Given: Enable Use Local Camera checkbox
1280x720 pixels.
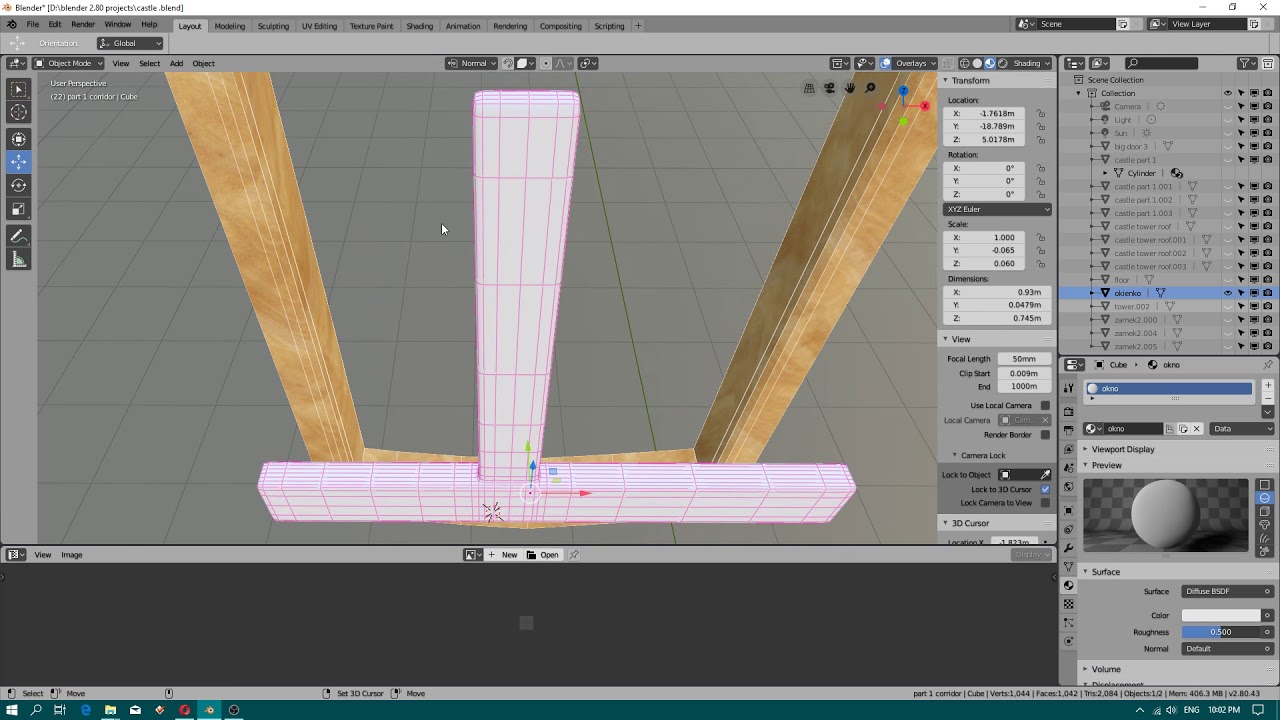Looking at the screenshot, I should pos(1045,405).
